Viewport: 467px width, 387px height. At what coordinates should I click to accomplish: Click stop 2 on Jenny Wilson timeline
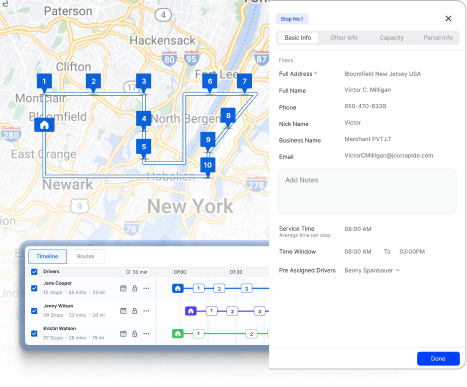click(x=232, y=311)
